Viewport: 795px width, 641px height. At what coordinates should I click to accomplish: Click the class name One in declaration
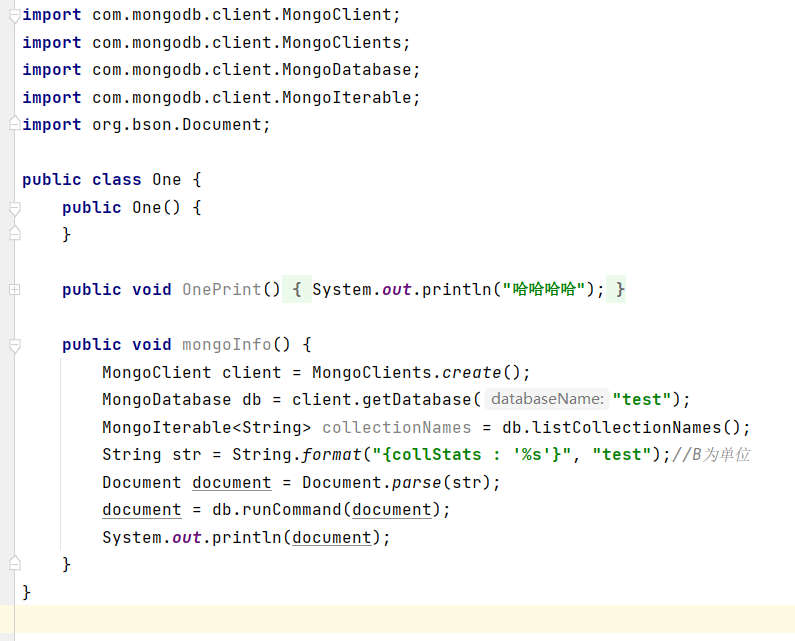166,180
